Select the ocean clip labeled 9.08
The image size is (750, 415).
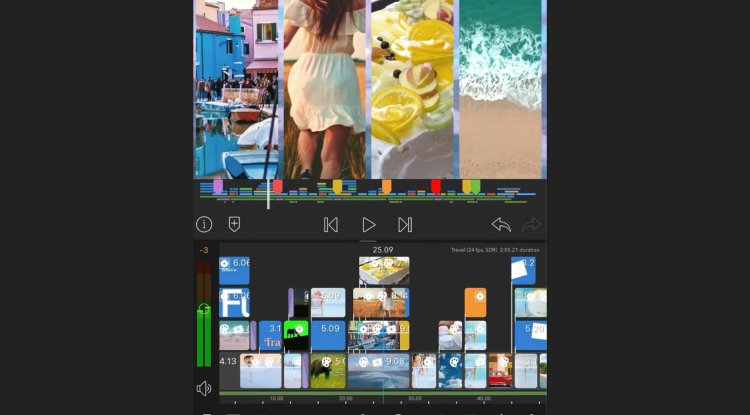coord(378,371)
